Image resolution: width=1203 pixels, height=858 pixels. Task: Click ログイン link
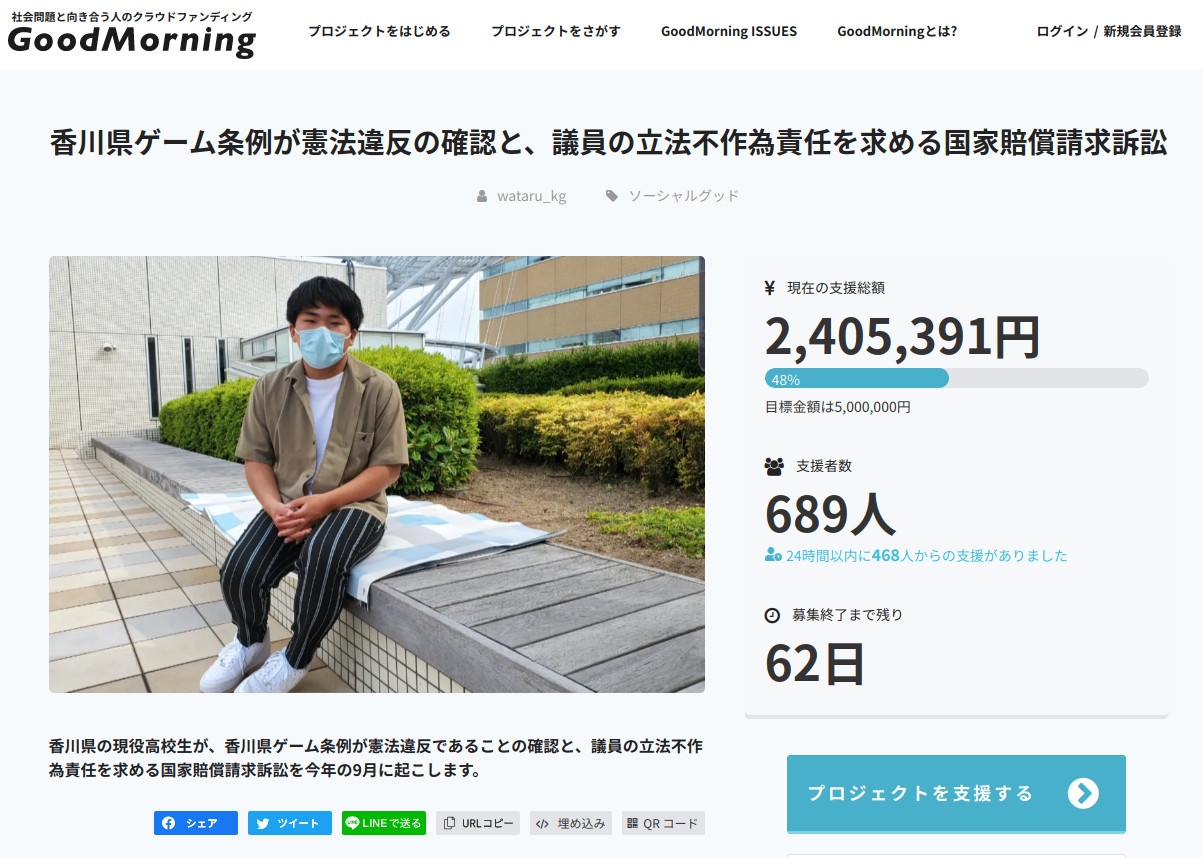[1062, 31]
